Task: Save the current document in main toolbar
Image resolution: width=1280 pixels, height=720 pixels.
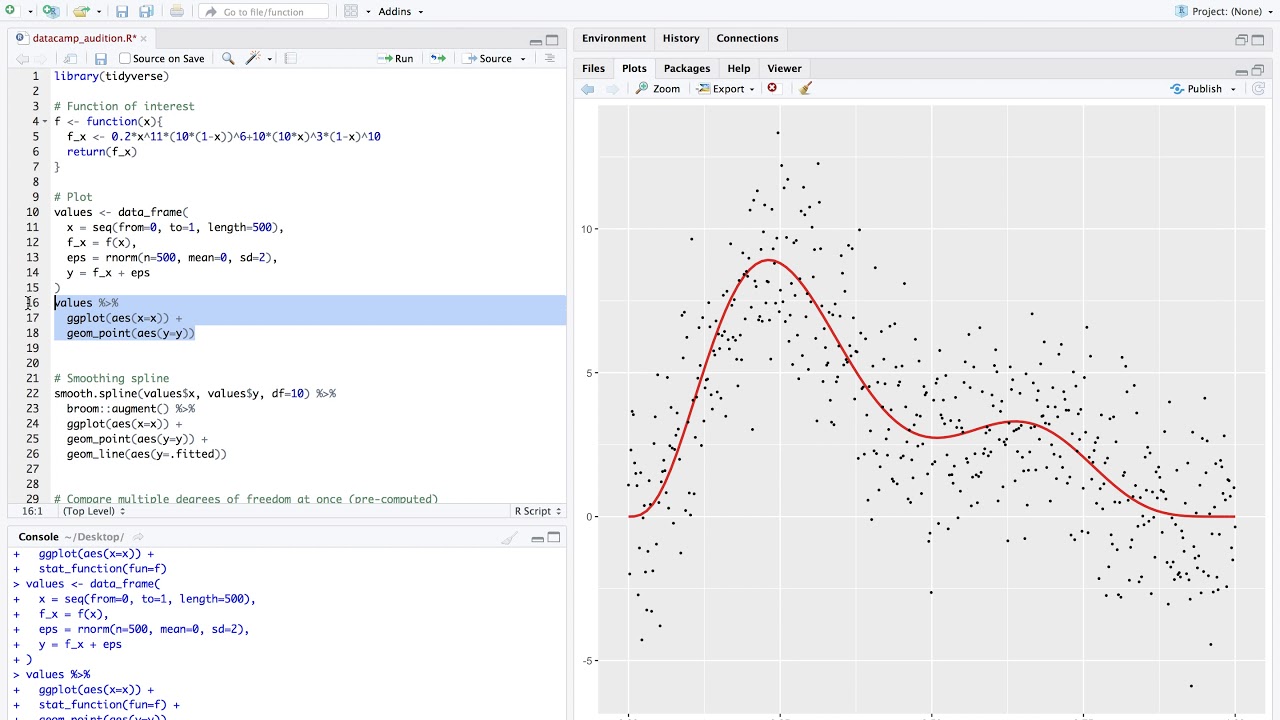Action: tap(122, 11)
